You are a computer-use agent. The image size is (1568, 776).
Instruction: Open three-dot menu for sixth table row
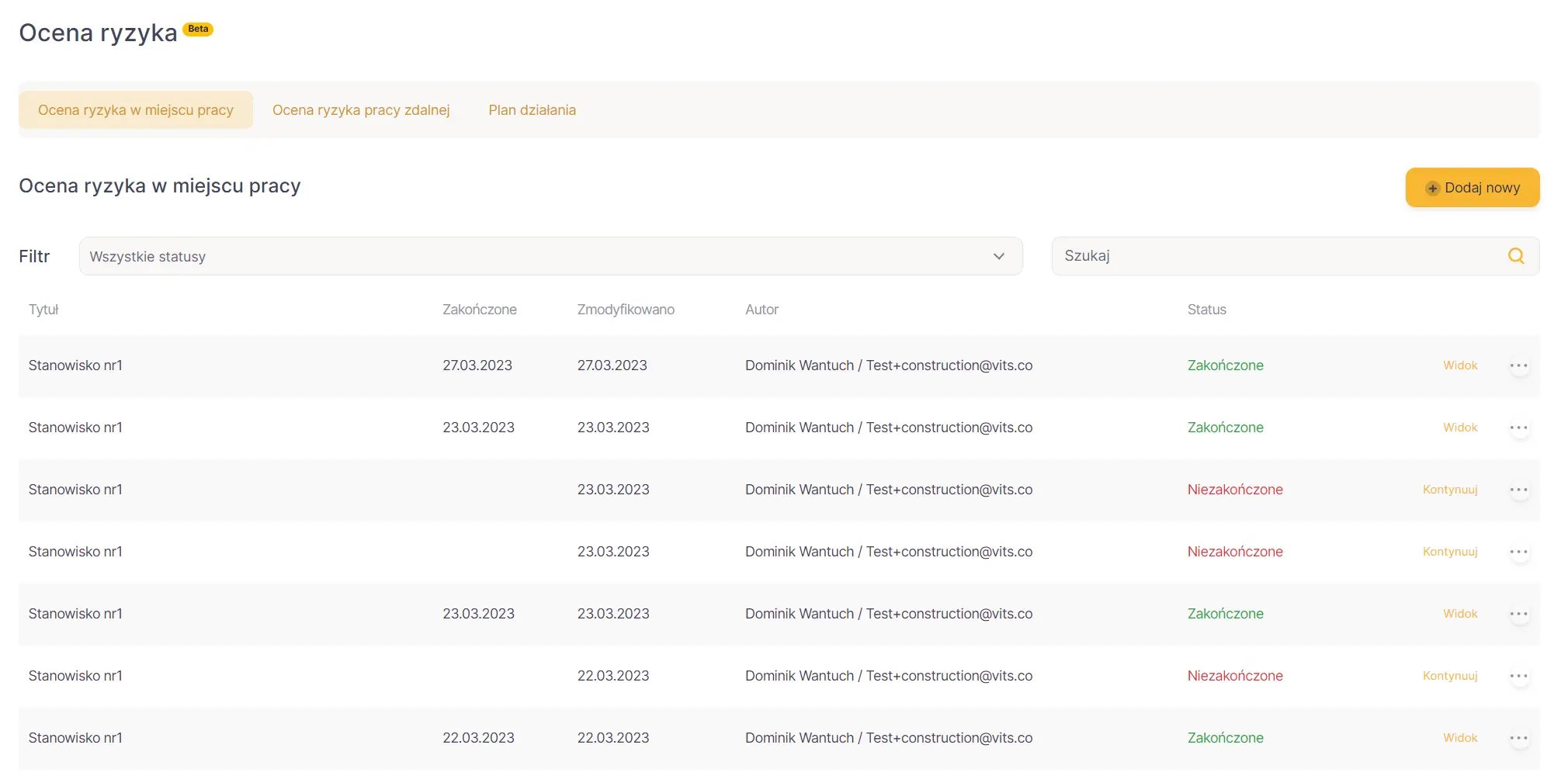pos(1518,676)
